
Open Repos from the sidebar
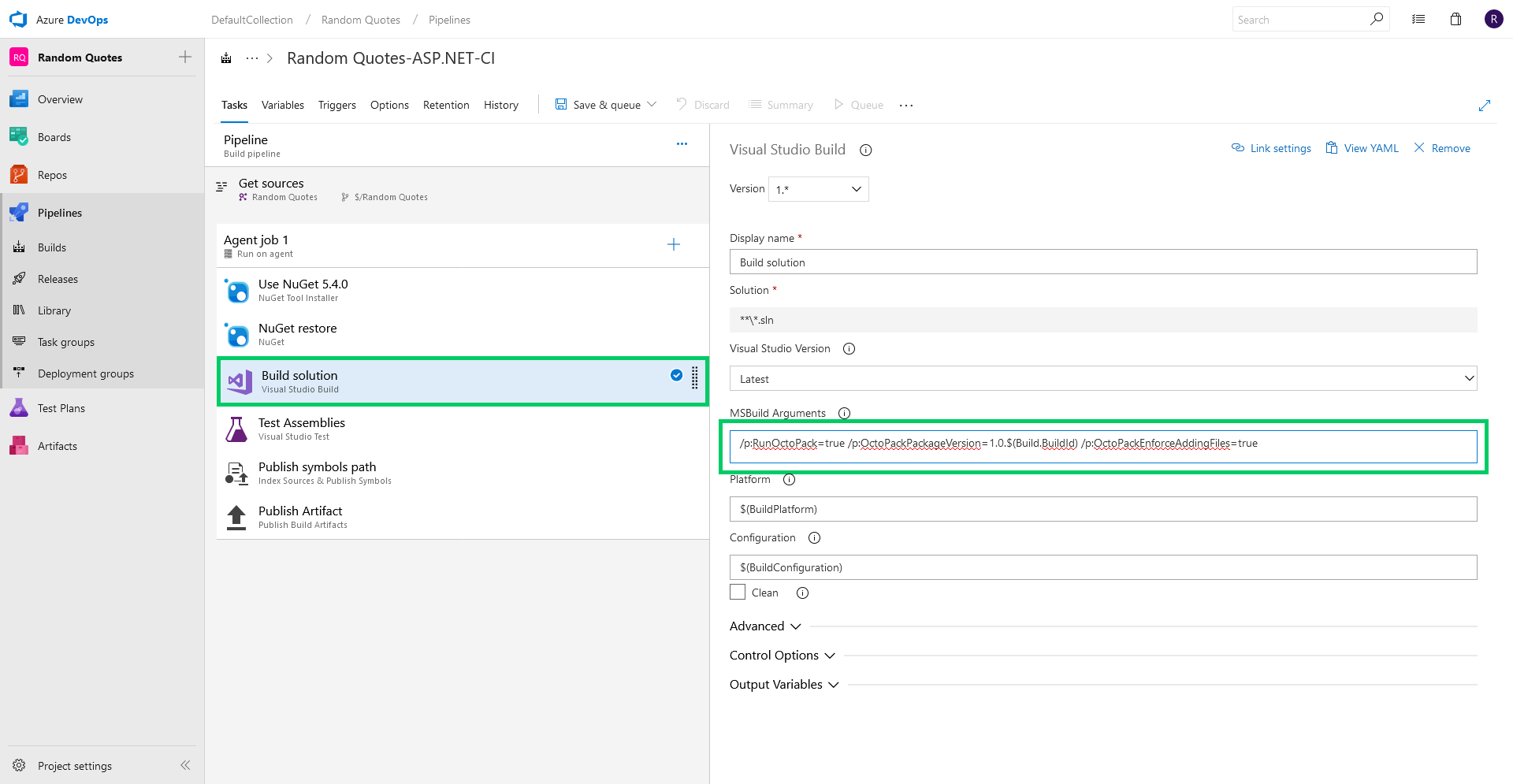coord(52,175)
